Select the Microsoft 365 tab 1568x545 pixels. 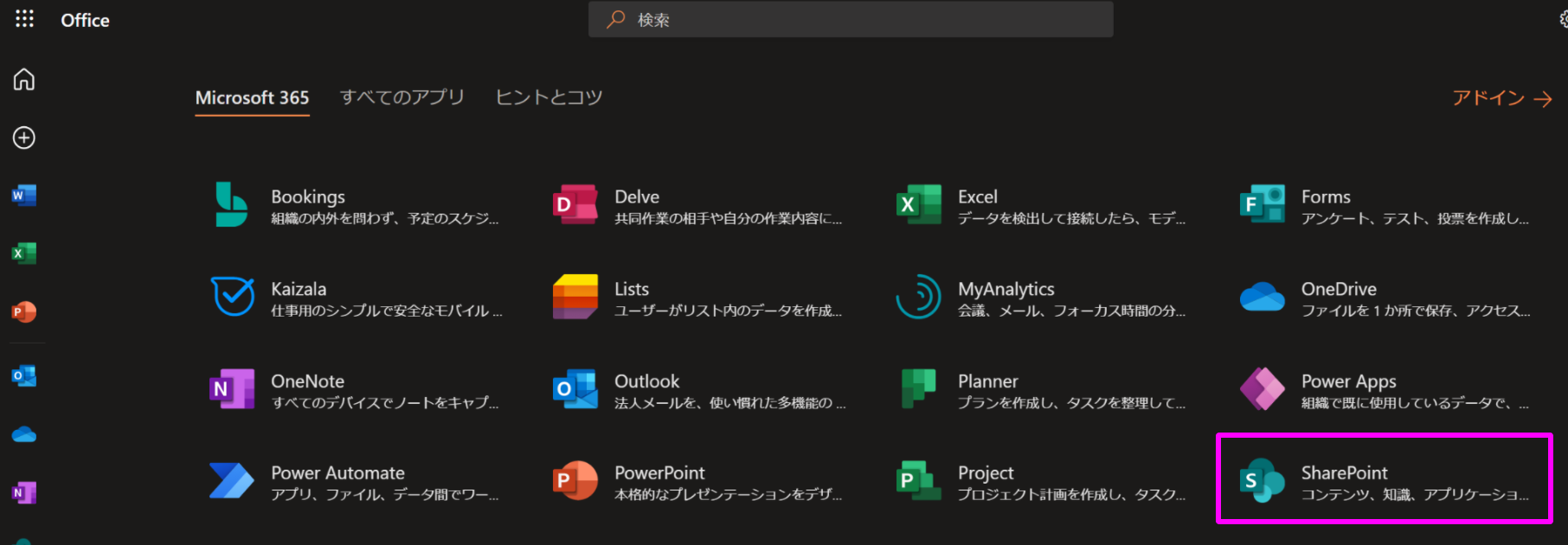tap(252, 98)
